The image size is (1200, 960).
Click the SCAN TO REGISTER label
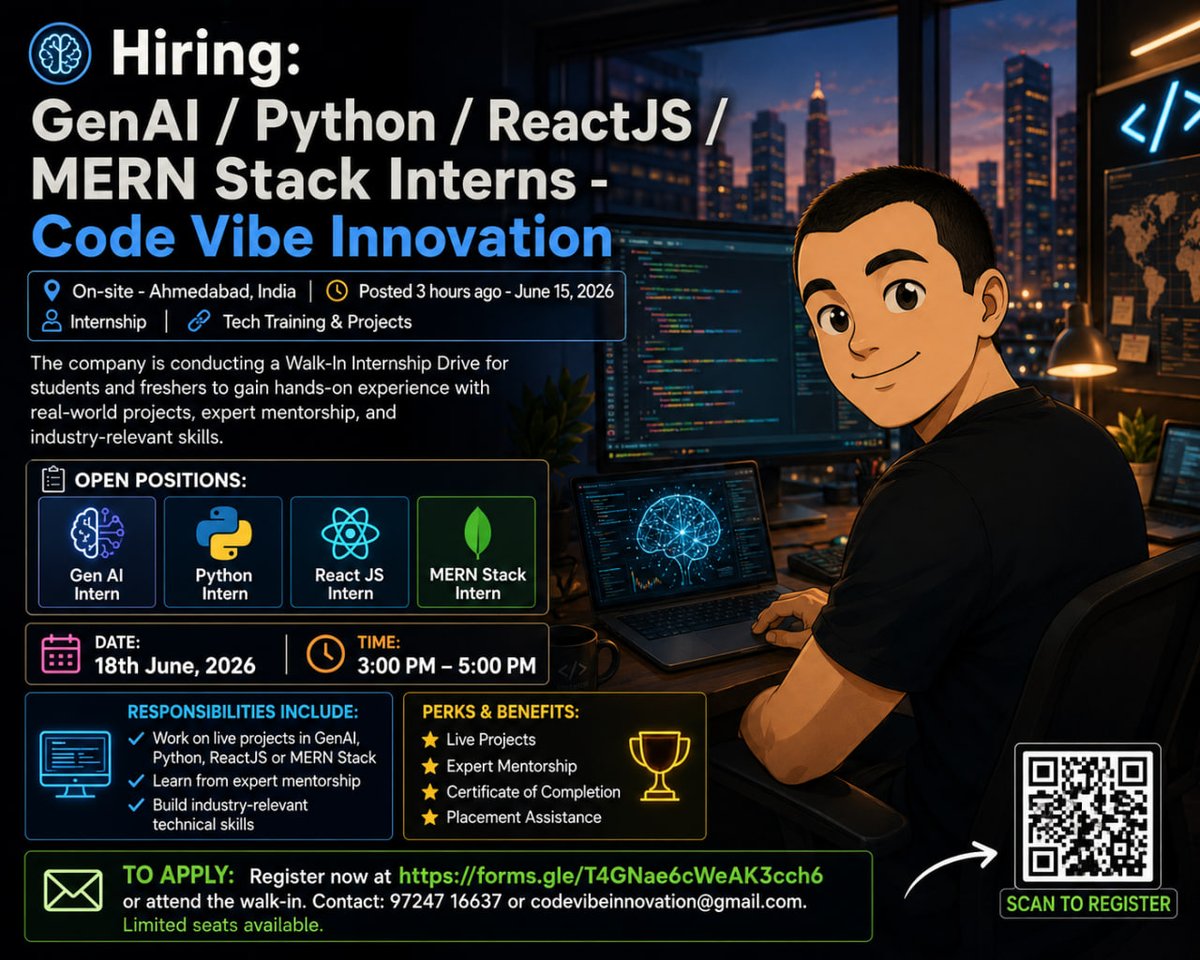(1088, 904)
